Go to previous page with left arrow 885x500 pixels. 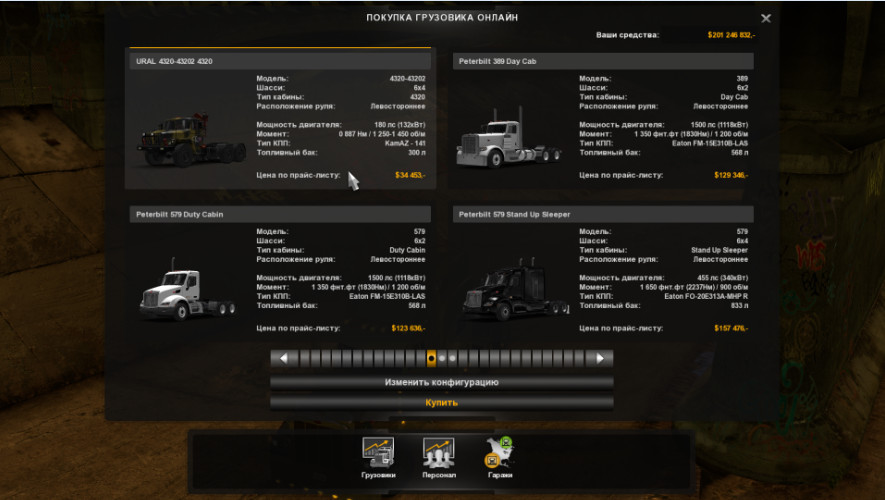[x=283, y=358]
